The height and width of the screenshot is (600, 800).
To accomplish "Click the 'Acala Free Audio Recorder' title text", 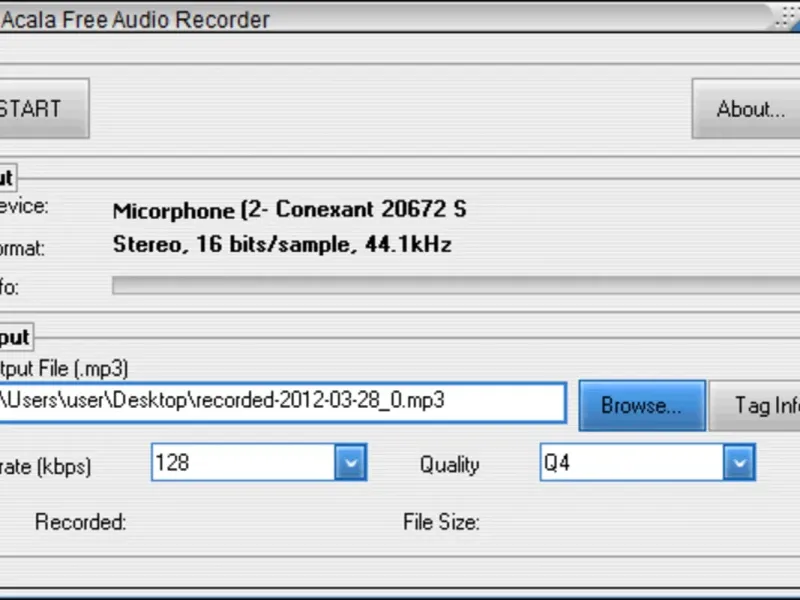I will tap(135, 19).
